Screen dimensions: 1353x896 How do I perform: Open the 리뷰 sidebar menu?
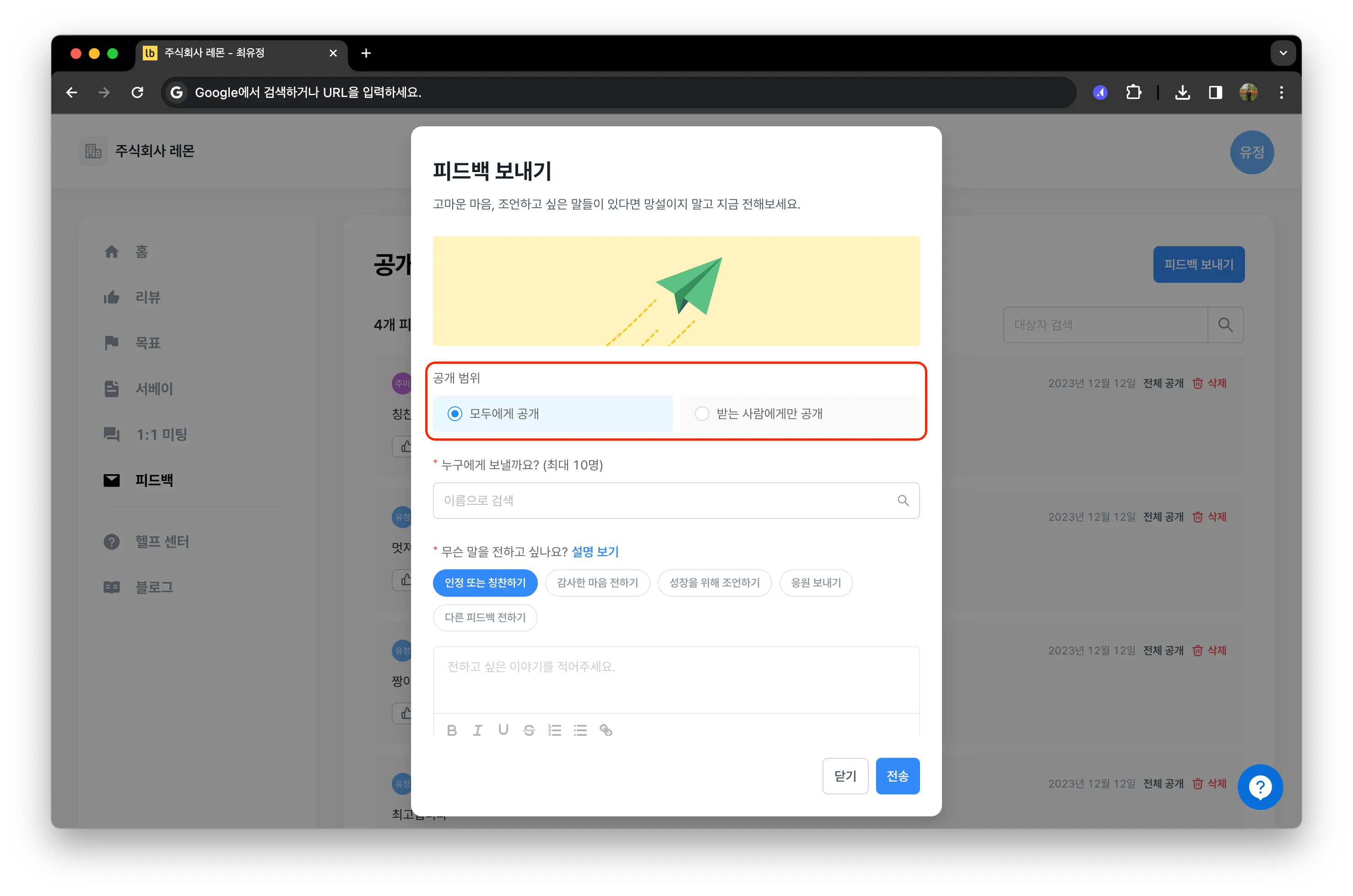[147, 297]
